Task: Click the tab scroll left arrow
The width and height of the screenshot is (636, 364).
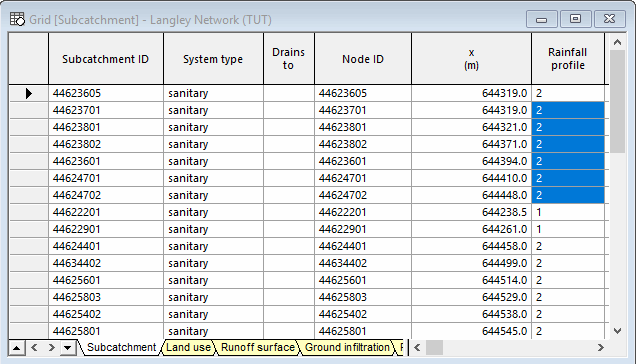Action: tap(34, 348)
